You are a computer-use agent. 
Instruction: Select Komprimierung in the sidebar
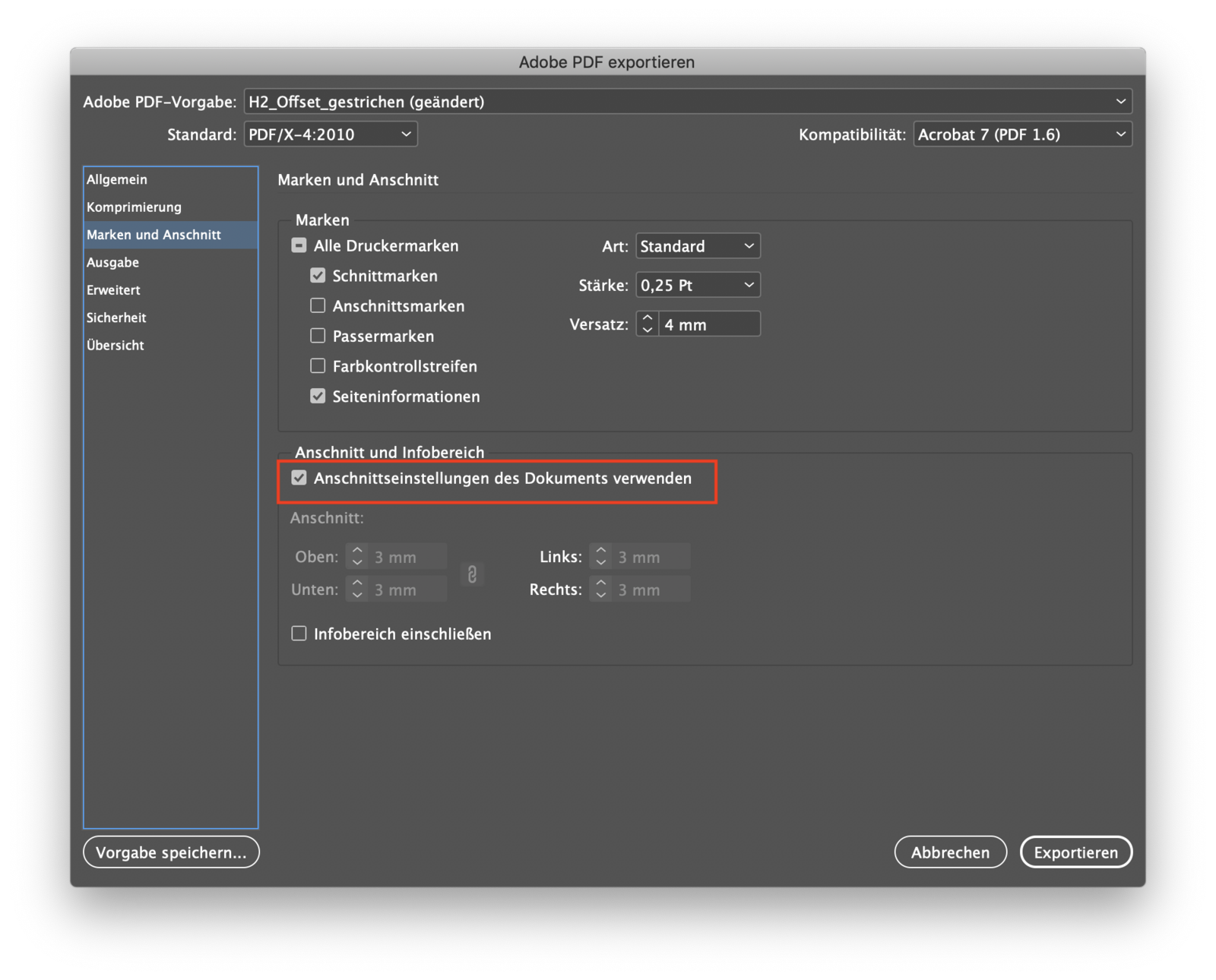[x=134, y=207]
